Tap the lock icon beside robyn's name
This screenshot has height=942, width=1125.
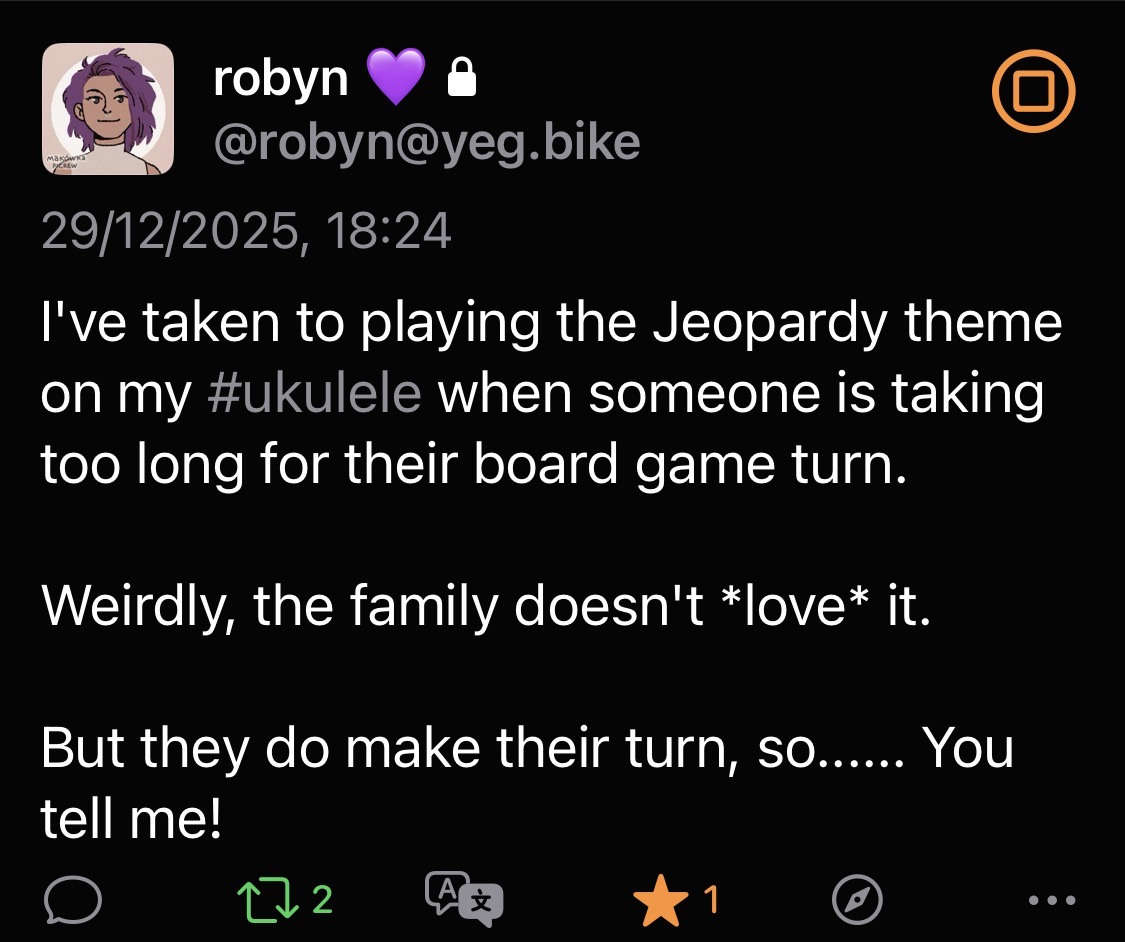(x=459, y=79)
